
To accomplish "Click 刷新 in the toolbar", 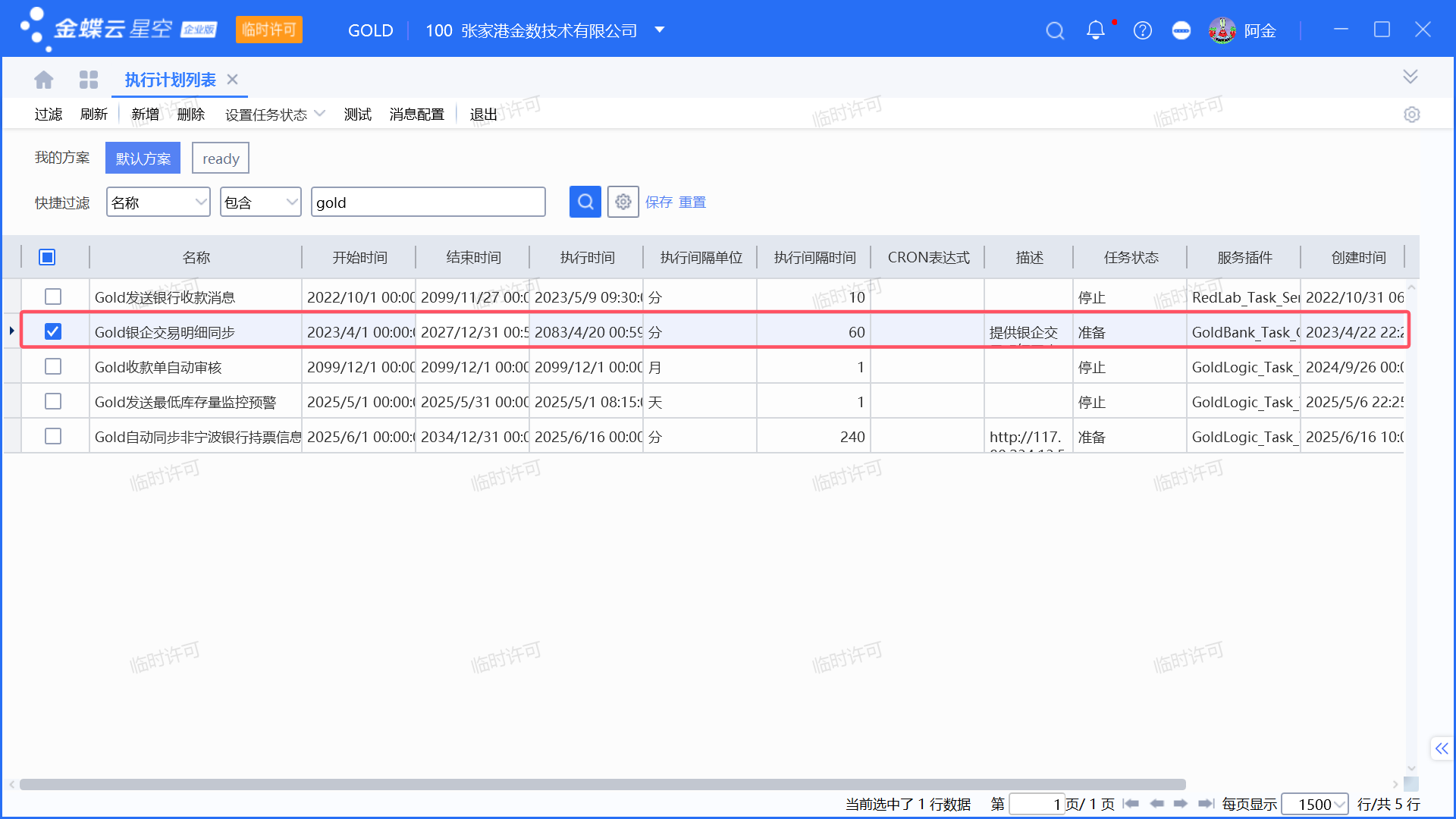I will click(x=94, y=114).
